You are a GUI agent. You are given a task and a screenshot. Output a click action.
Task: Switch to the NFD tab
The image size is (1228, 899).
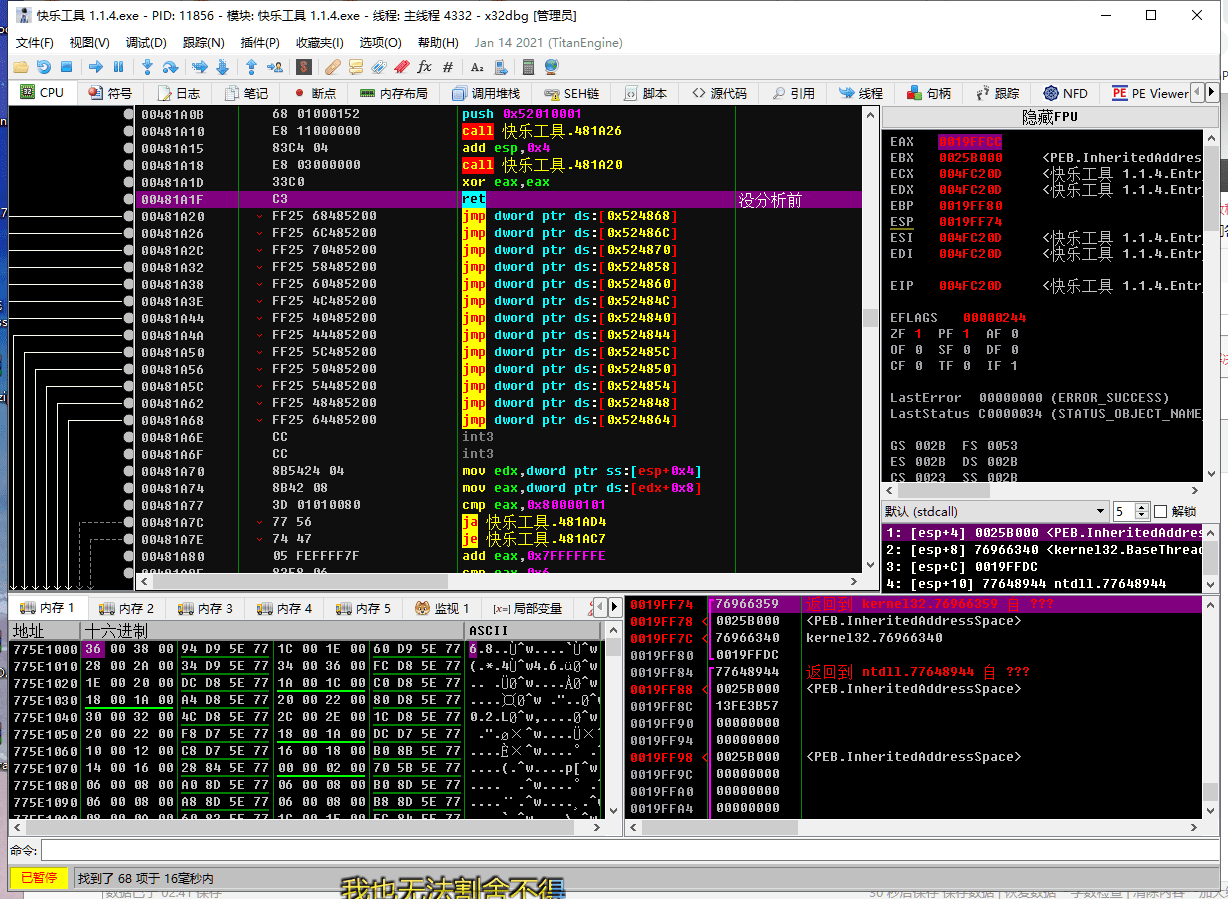pos(1065,93)
